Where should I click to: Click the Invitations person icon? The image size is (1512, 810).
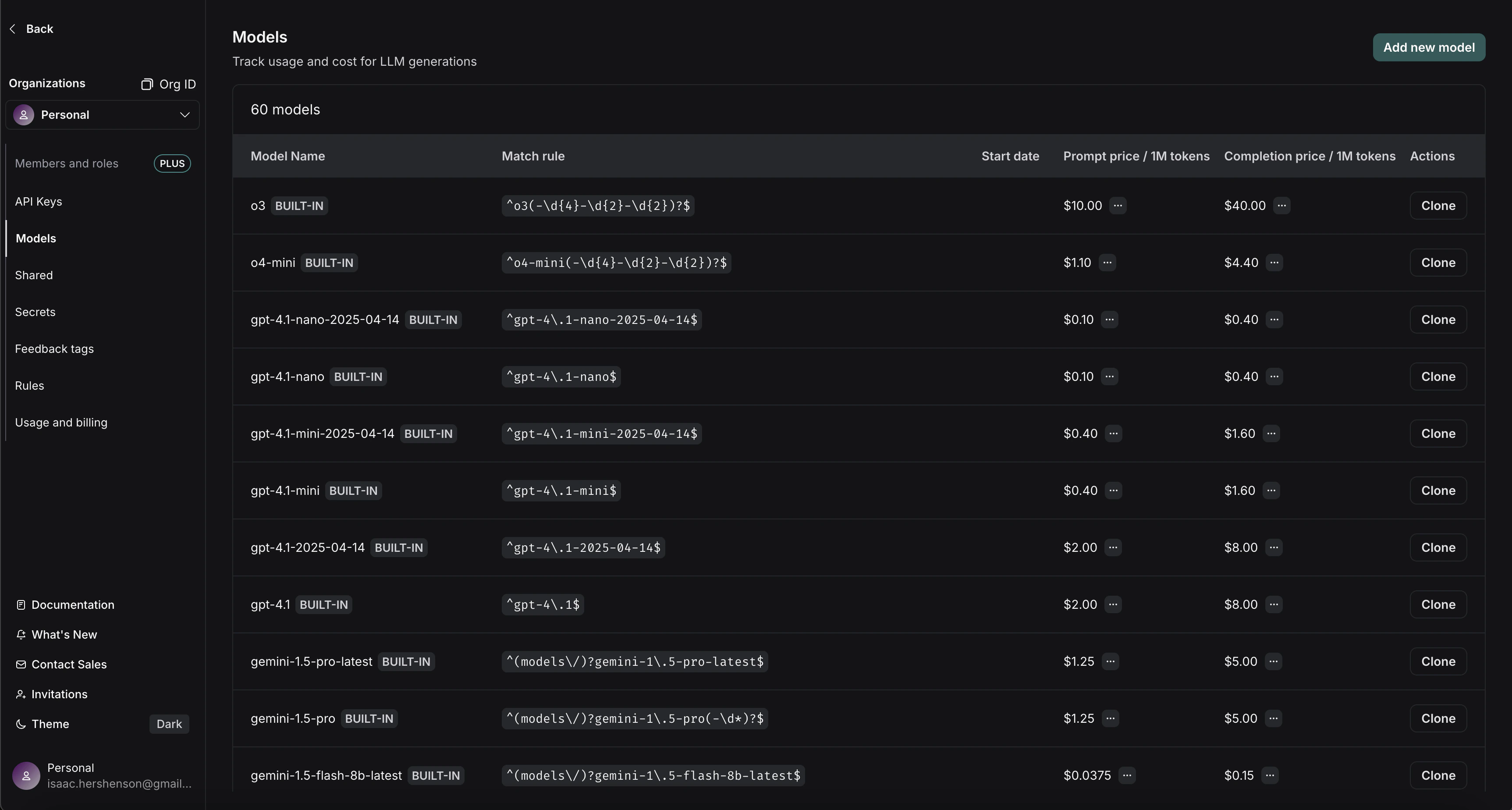[21, 694]
